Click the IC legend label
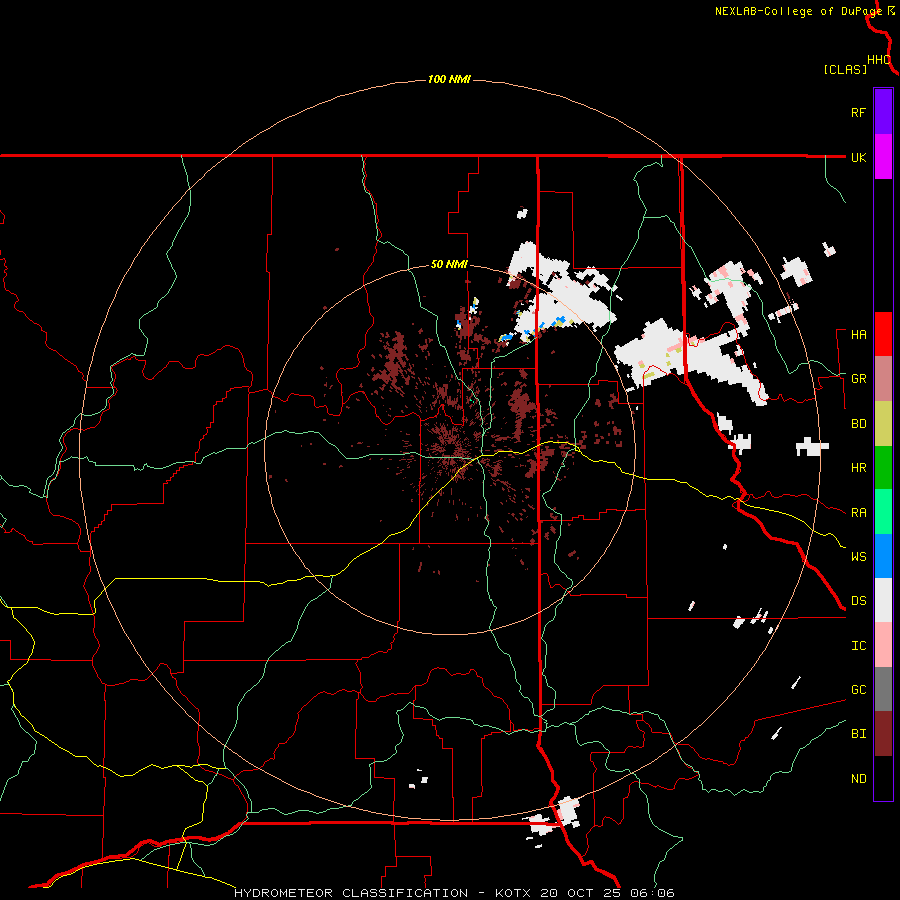Viewport: 900px width, 900px height. pos(858,646)
